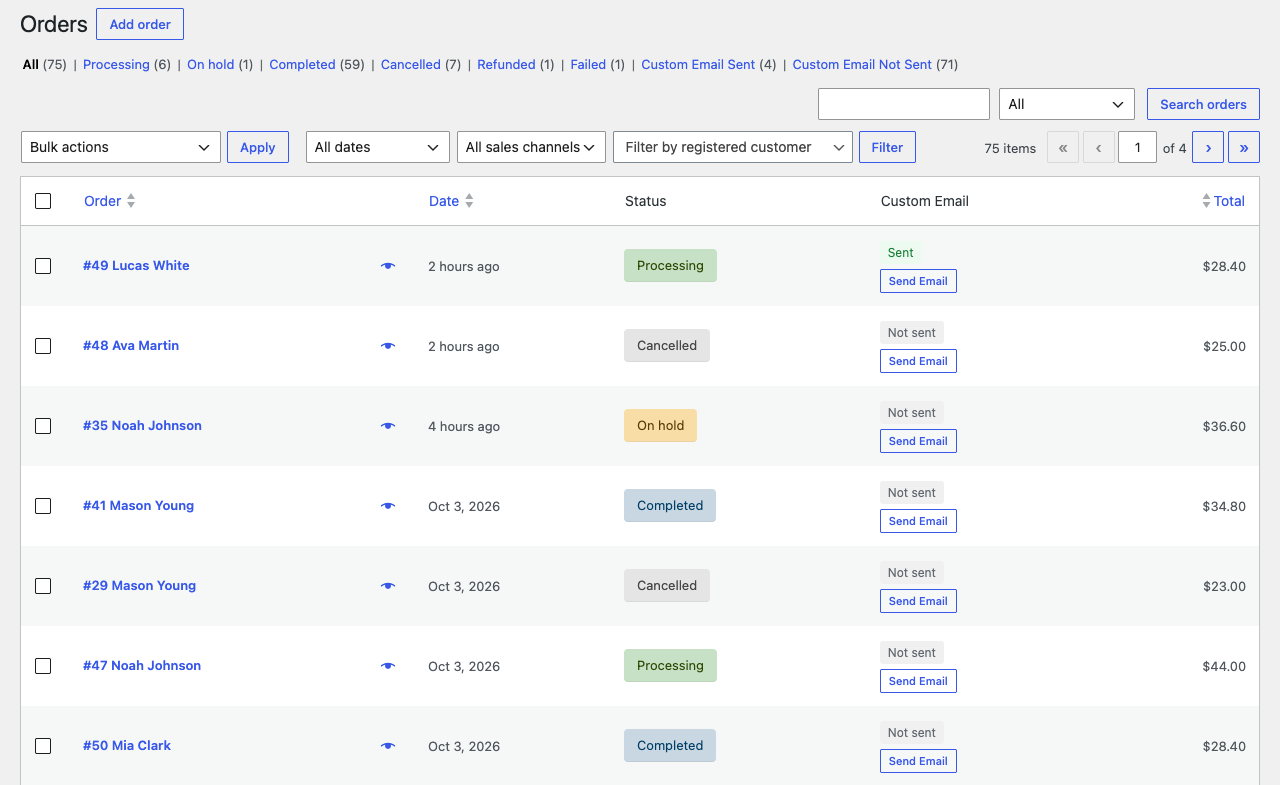Open order #41 Mason Young

(138, 506)
